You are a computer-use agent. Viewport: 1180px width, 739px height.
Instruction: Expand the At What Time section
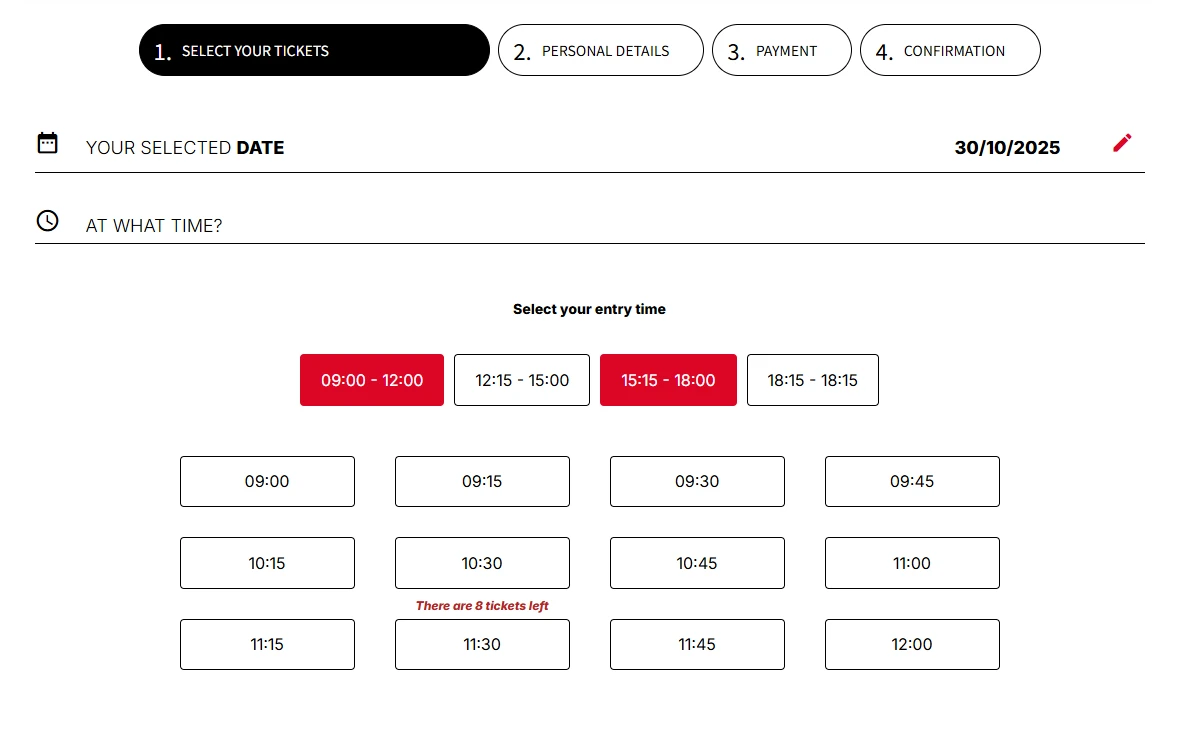coord(154,226)
